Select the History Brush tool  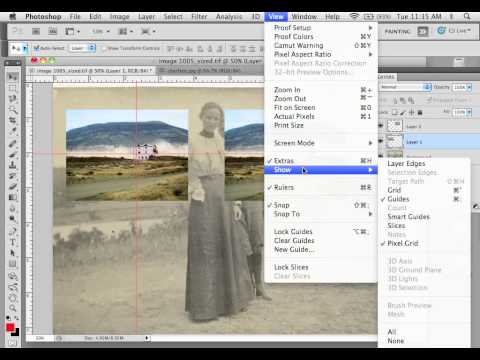point(13,176)
